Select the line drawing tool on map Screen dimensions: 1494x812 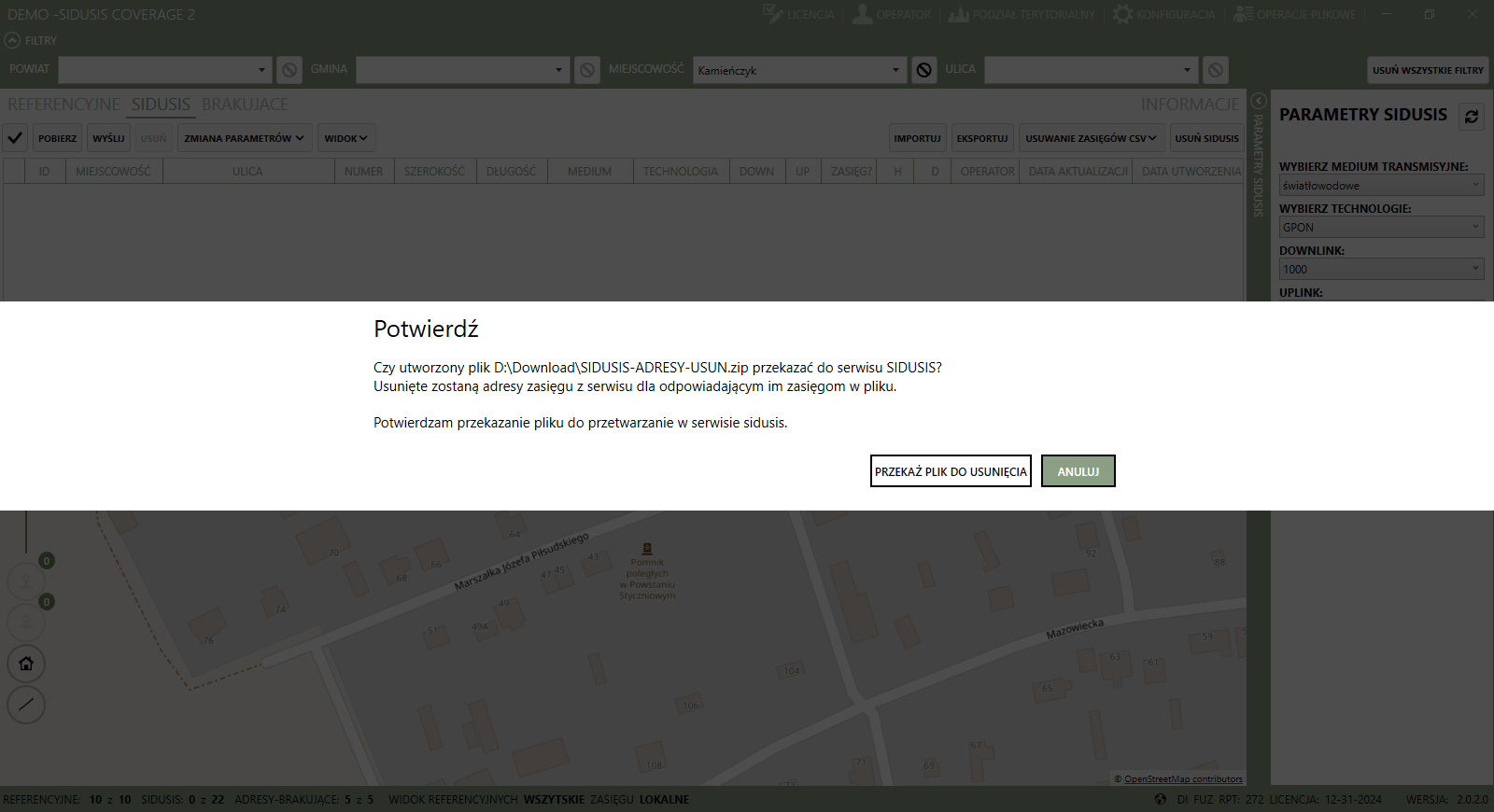pos(26,705)
